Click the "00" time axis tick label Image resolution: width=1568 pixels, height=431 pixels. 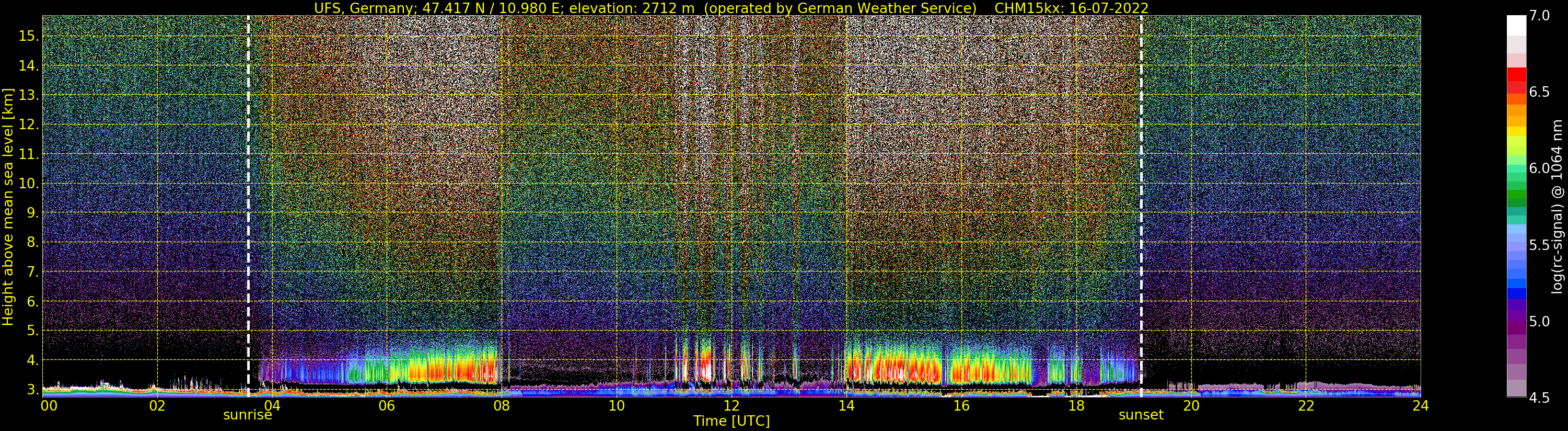coord(48,405)
